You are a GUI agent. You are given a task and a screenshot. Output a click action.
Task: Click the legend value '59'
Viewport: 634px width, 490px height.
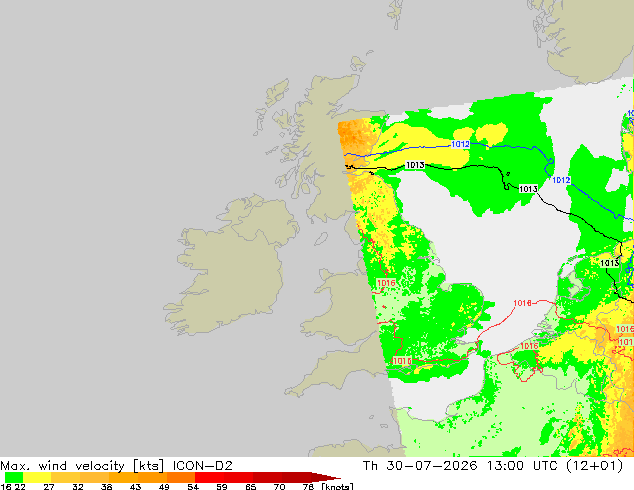click(222, 486)
